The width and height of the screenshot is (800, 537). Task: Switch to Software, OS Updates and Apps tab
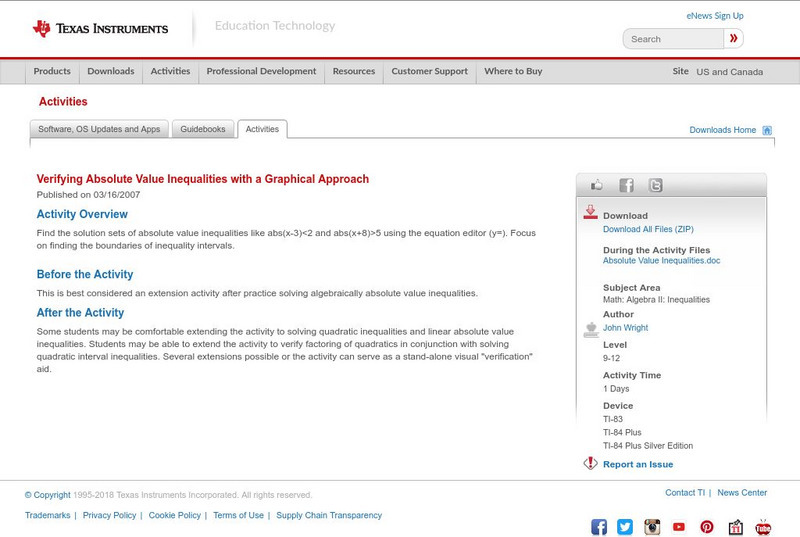click(x=99, y=129)
